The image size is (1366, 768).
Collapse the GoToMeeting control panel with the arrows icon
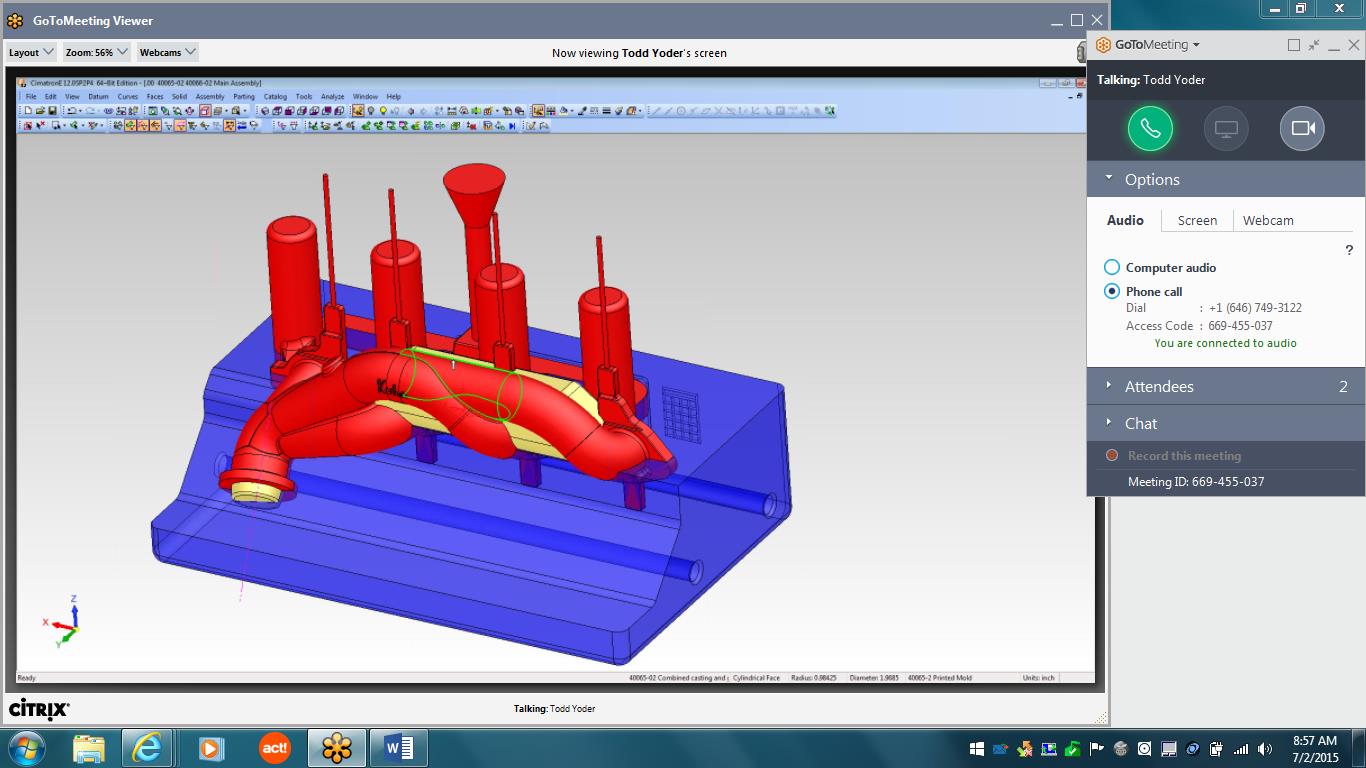1314,45
